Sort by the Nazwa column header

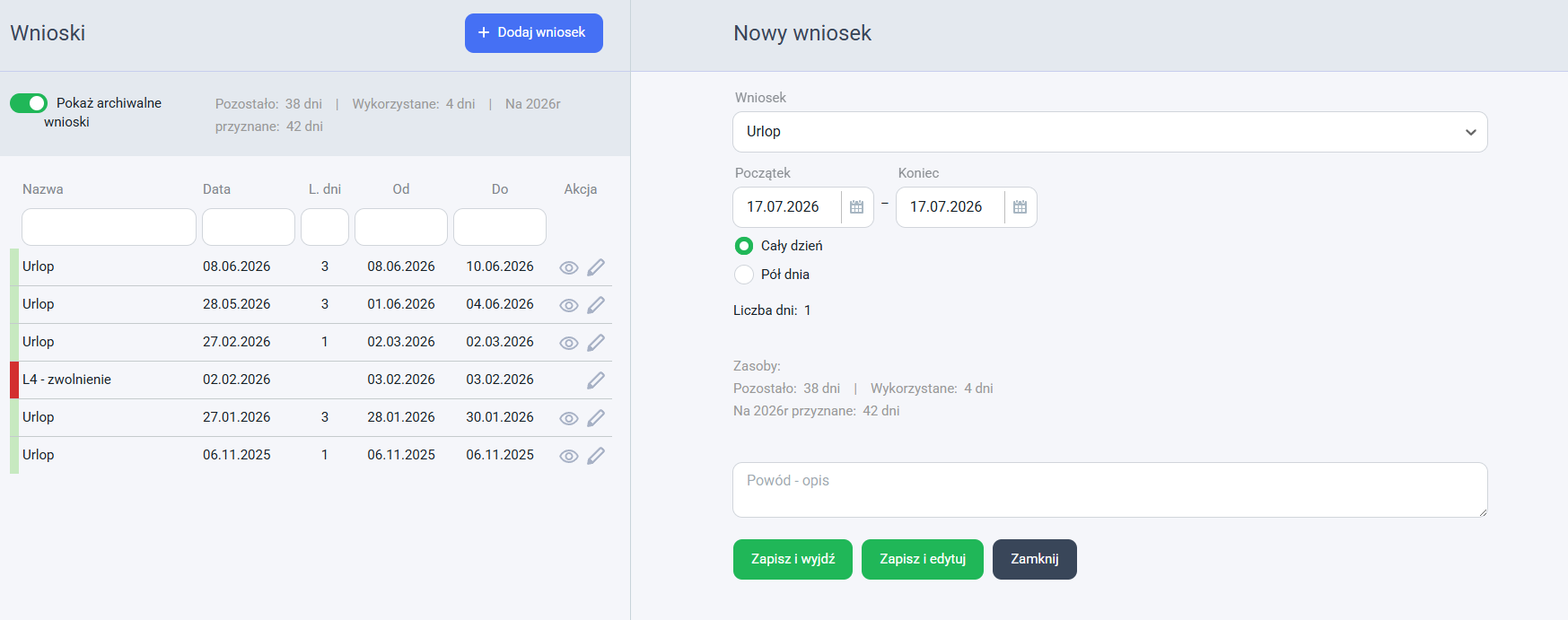tap(43, 189)
